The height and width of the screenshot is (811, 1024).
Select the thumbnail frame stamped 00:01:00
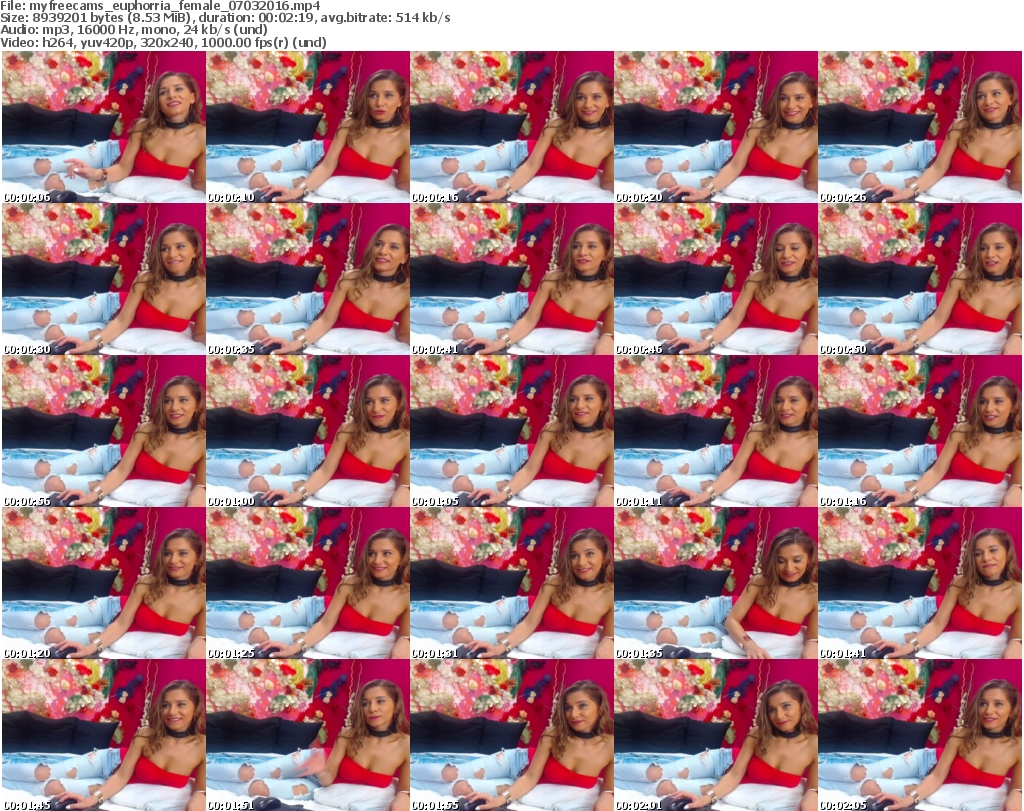point(308,431)
